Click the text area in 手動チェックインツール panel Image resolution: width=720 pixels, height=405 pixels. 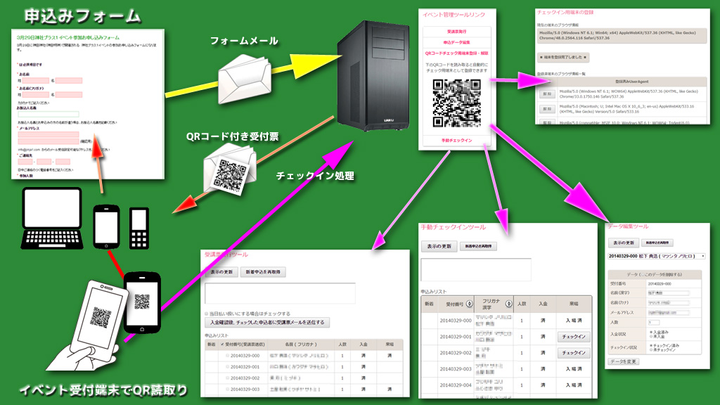pyautogui.click(x=476, y=269)
